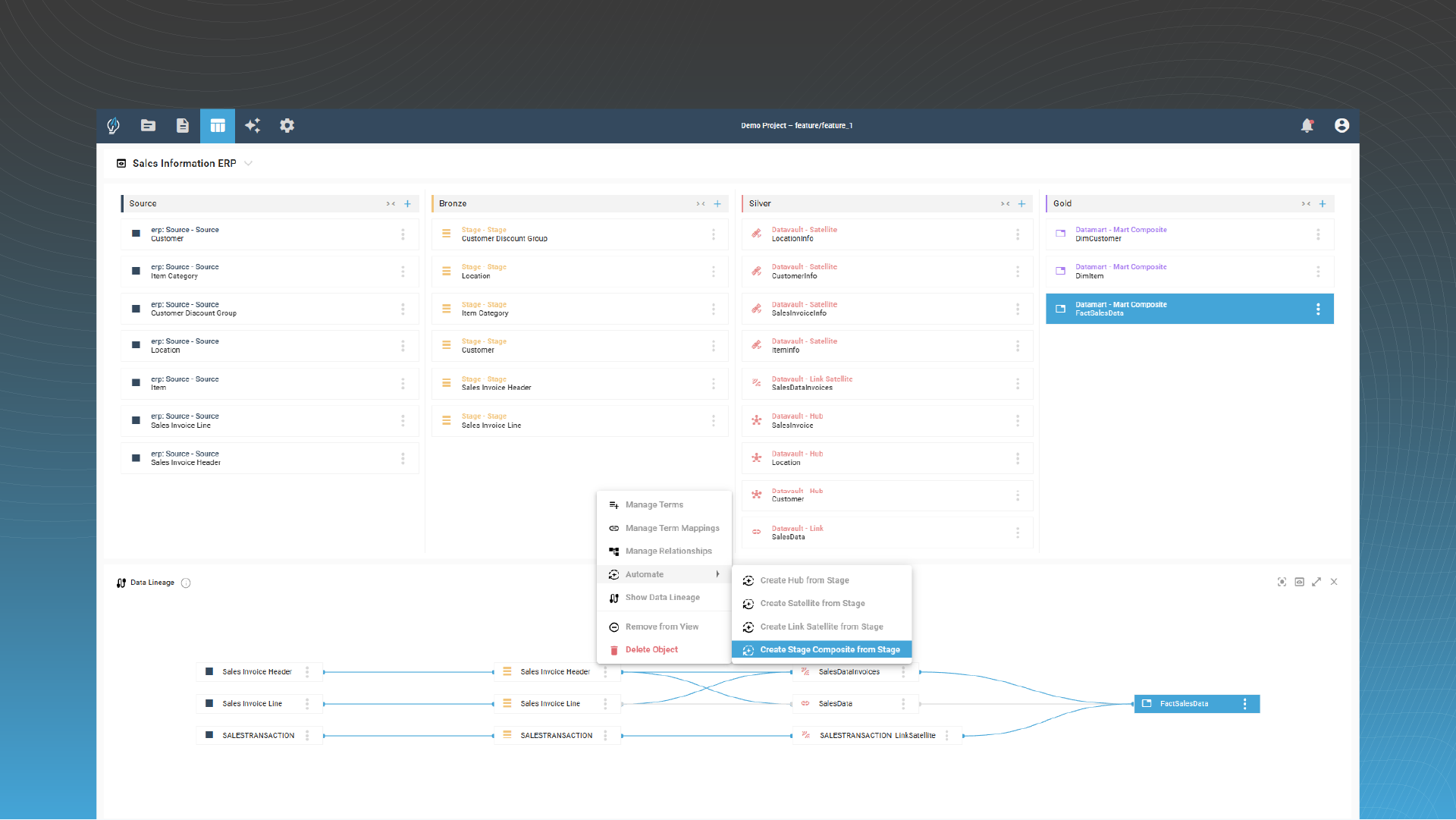Open the three-dot menu on Stage Customer

(713, 346)
